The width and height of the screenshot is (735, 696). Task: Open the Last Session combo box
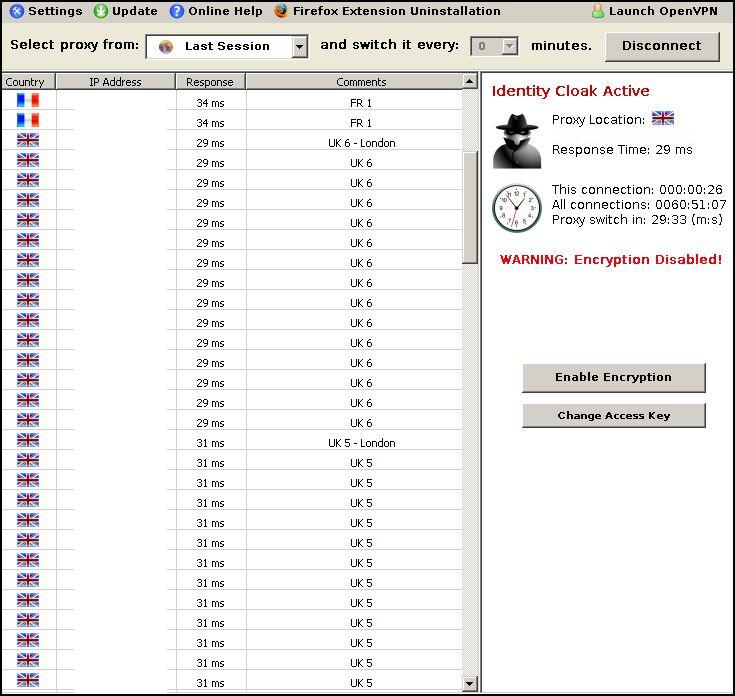pos(227,47)
